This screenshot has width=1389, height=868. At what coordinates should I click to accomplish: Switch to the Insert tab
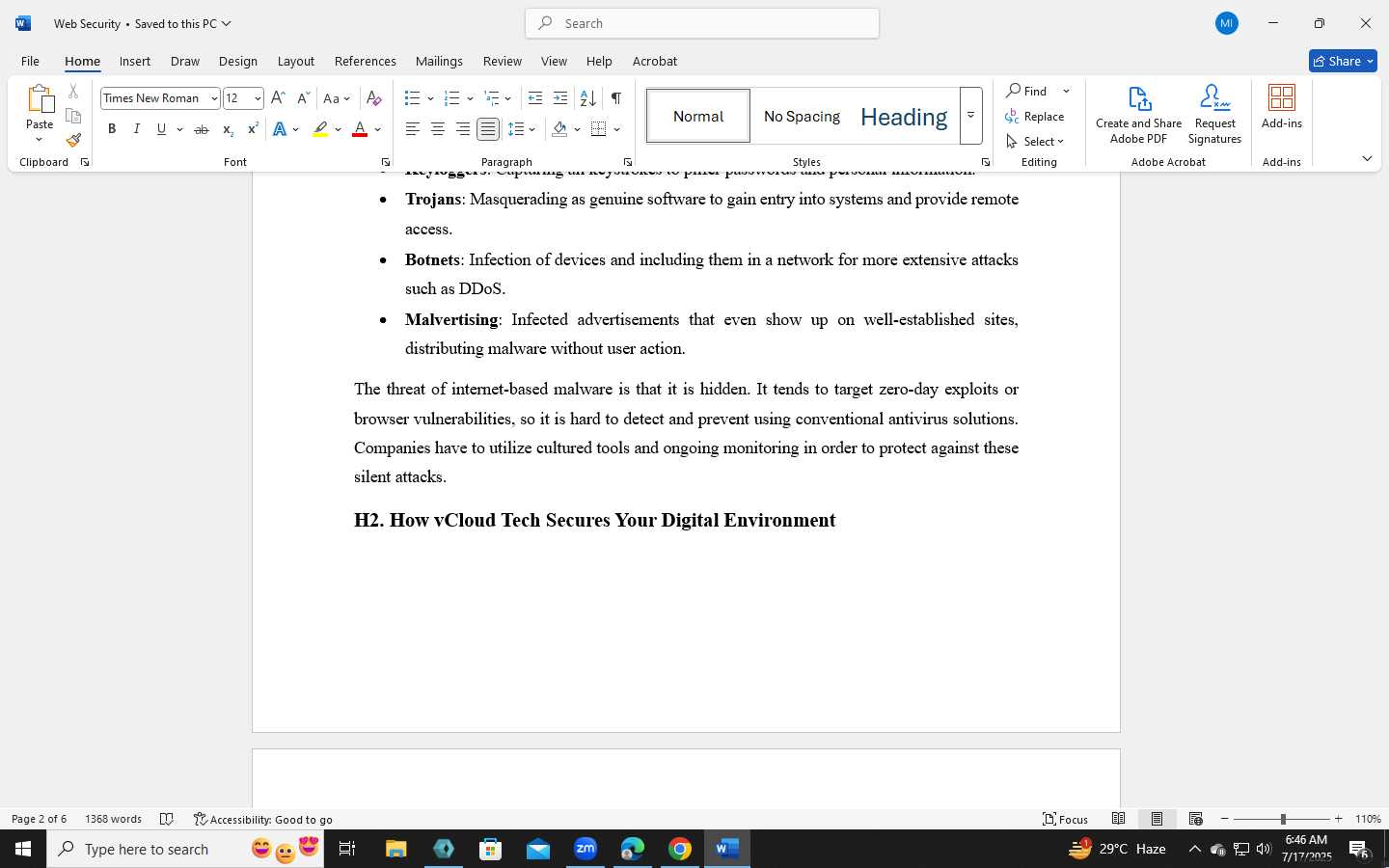[x=135, y=61]
